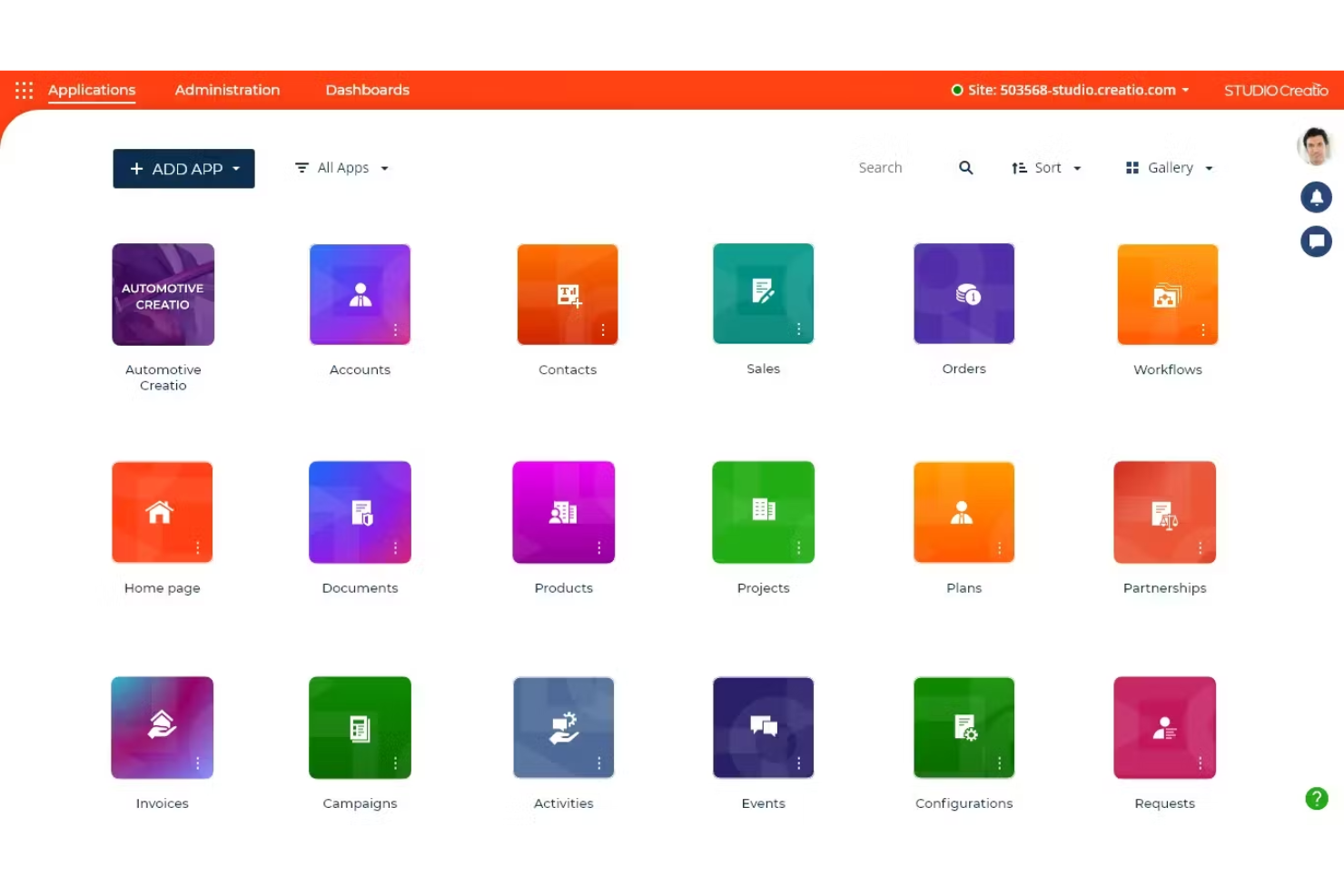Open the Campaigns app tile
Screen dimensions: 1344x896
tap(360, 727)
